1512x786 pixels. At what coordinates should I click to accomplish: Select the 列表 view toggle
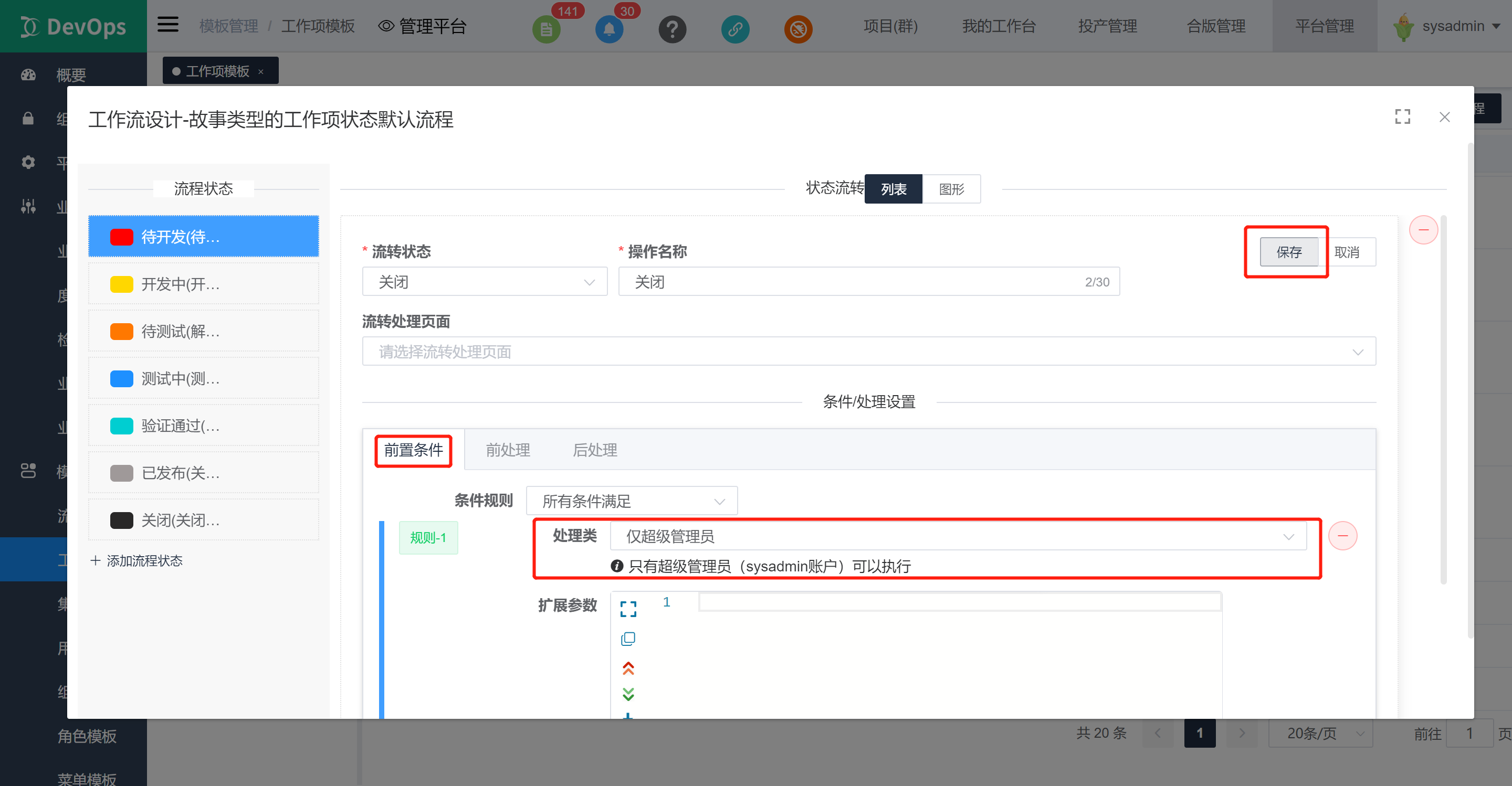coord(894,189)
